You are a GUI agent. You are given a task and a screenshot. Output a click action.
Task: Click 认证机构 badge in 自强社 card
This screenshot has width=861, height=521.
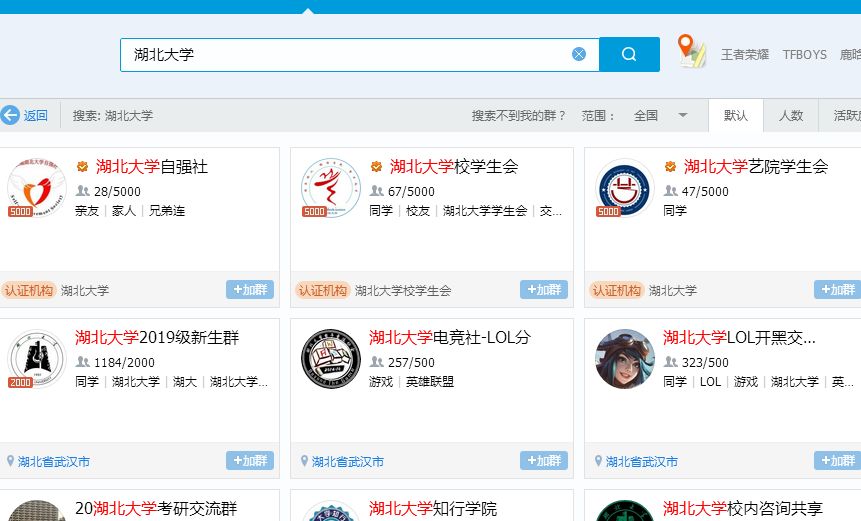[x=29, y=290]
